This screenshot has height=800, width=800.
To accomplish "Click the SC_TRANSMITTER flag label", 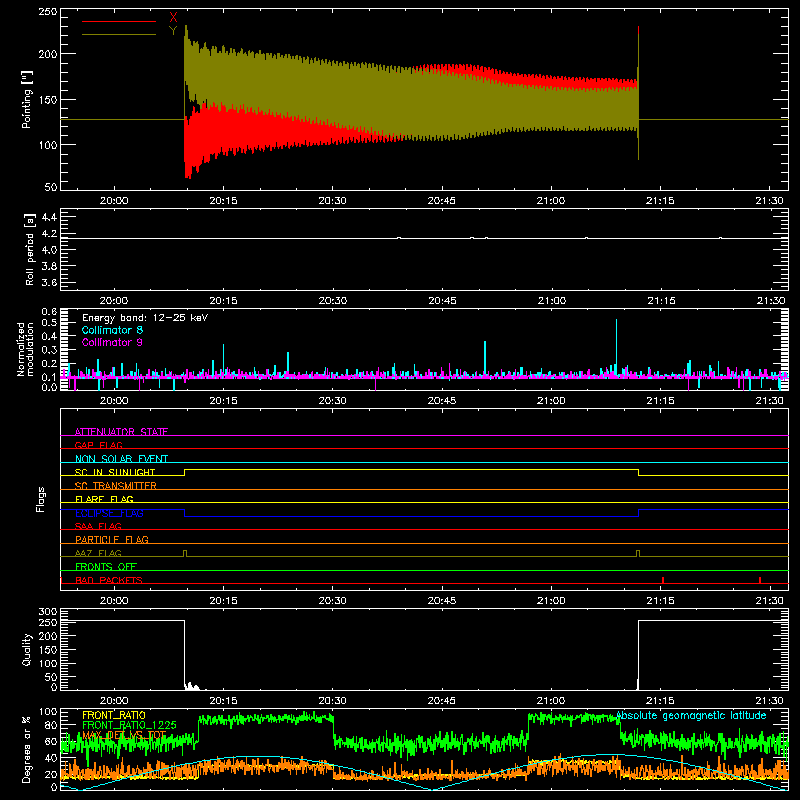I will tap(116, 486).
